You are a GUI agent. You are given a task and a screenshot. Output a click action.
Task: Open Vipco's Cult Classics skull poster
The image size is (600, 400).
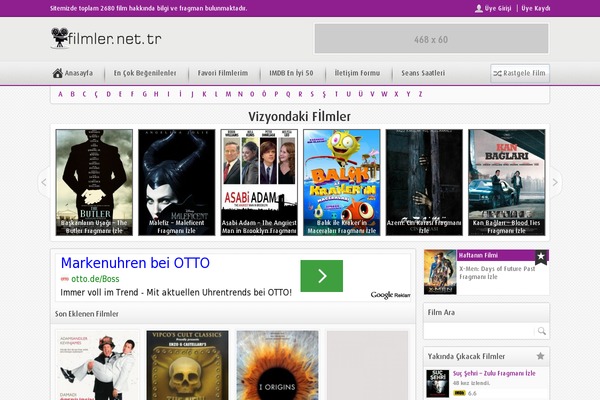coord(187,365)
